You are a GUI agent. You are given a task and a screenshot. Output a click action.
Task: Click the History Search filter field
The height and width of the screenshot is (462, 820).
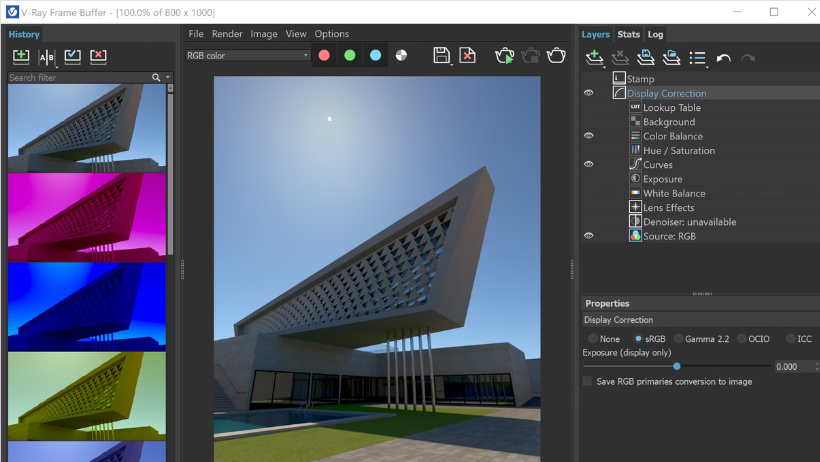pos(78,77)
